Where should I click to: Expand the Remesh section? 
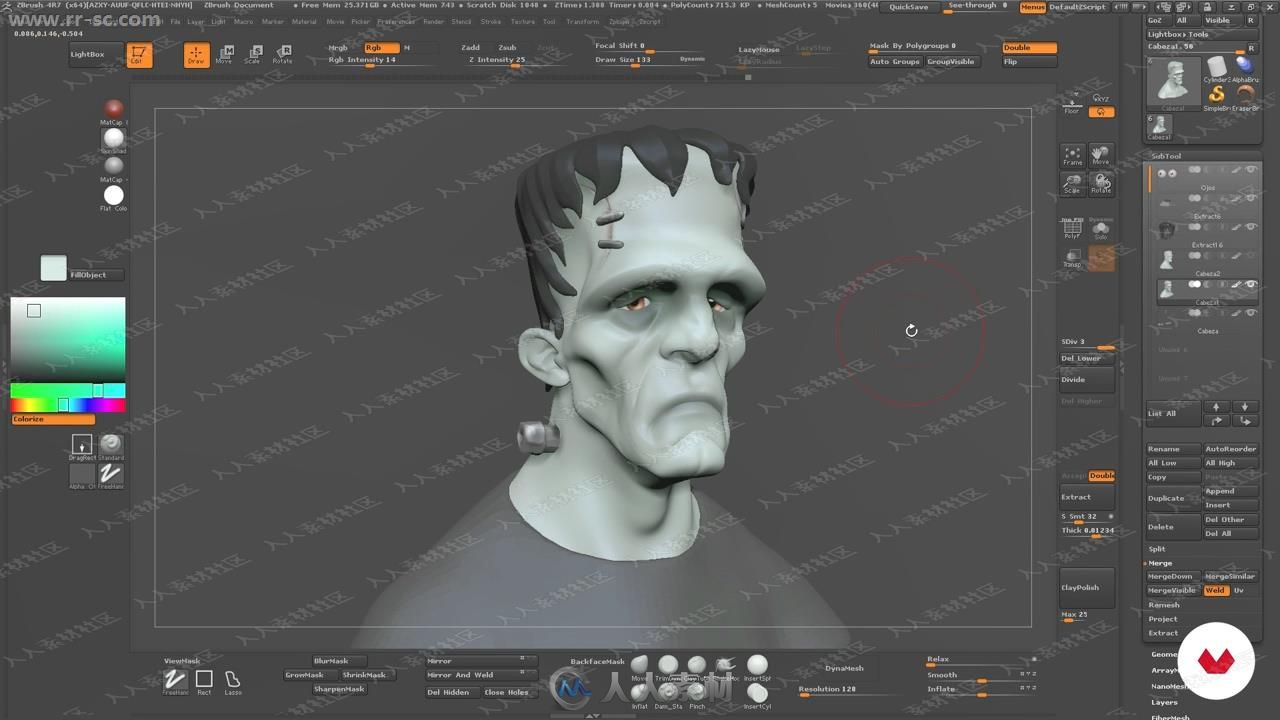(x=1163, y=605)
